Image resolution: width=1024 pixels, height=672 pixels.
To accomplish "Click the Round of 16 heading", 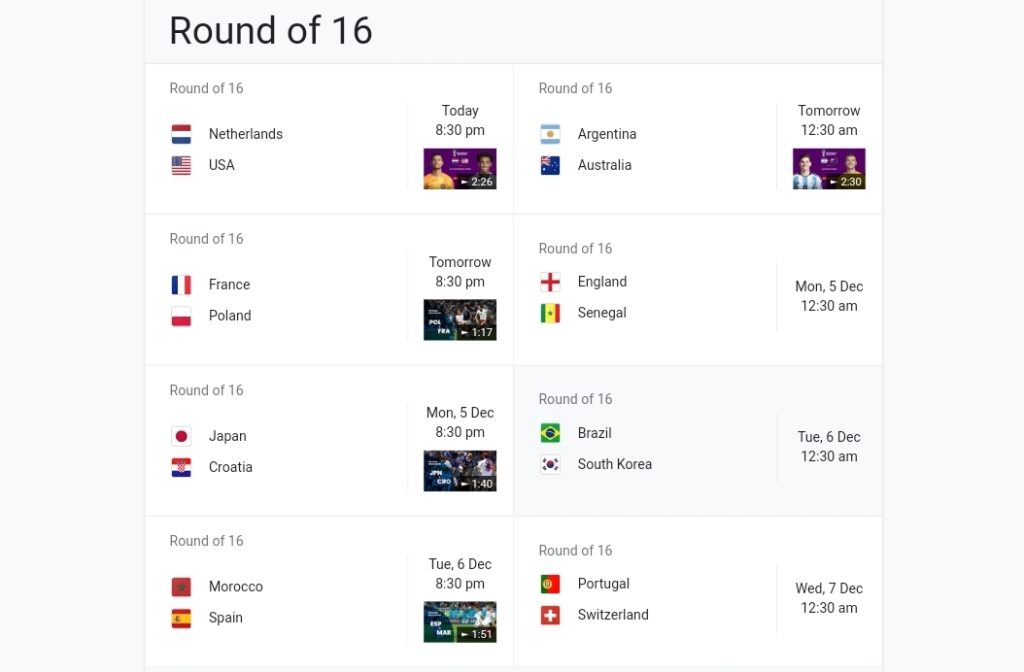I will click(270, 31).
